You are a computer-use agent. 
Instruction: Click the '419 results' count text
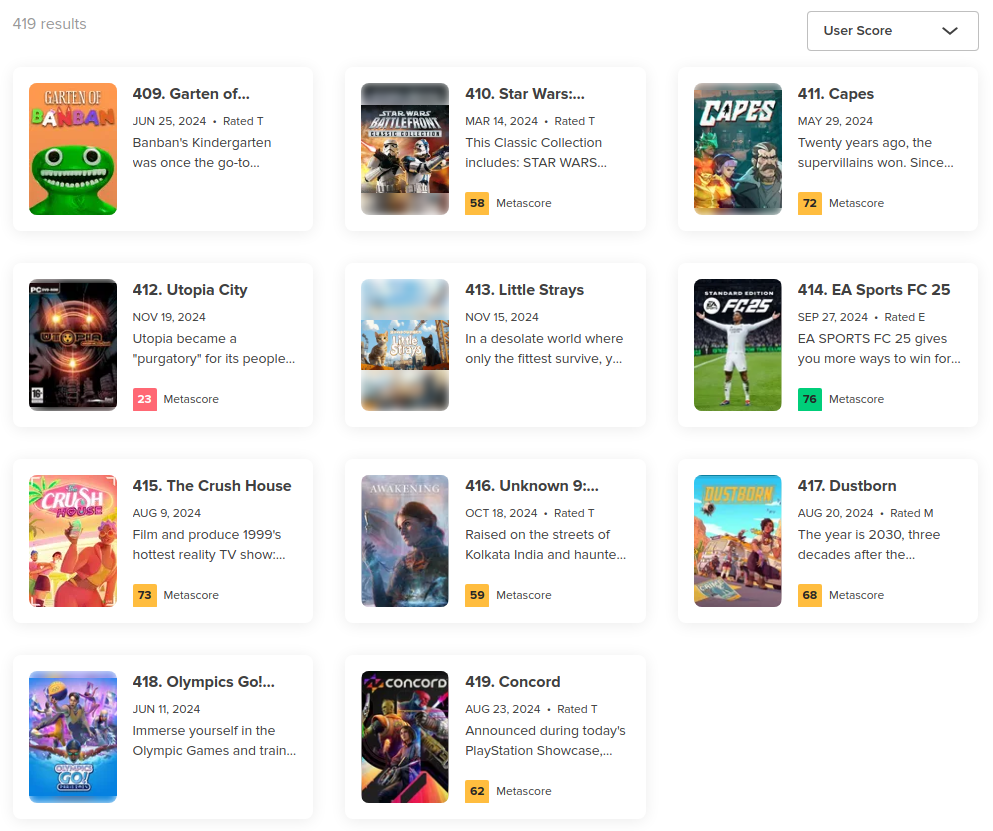[x=49, y=24]
